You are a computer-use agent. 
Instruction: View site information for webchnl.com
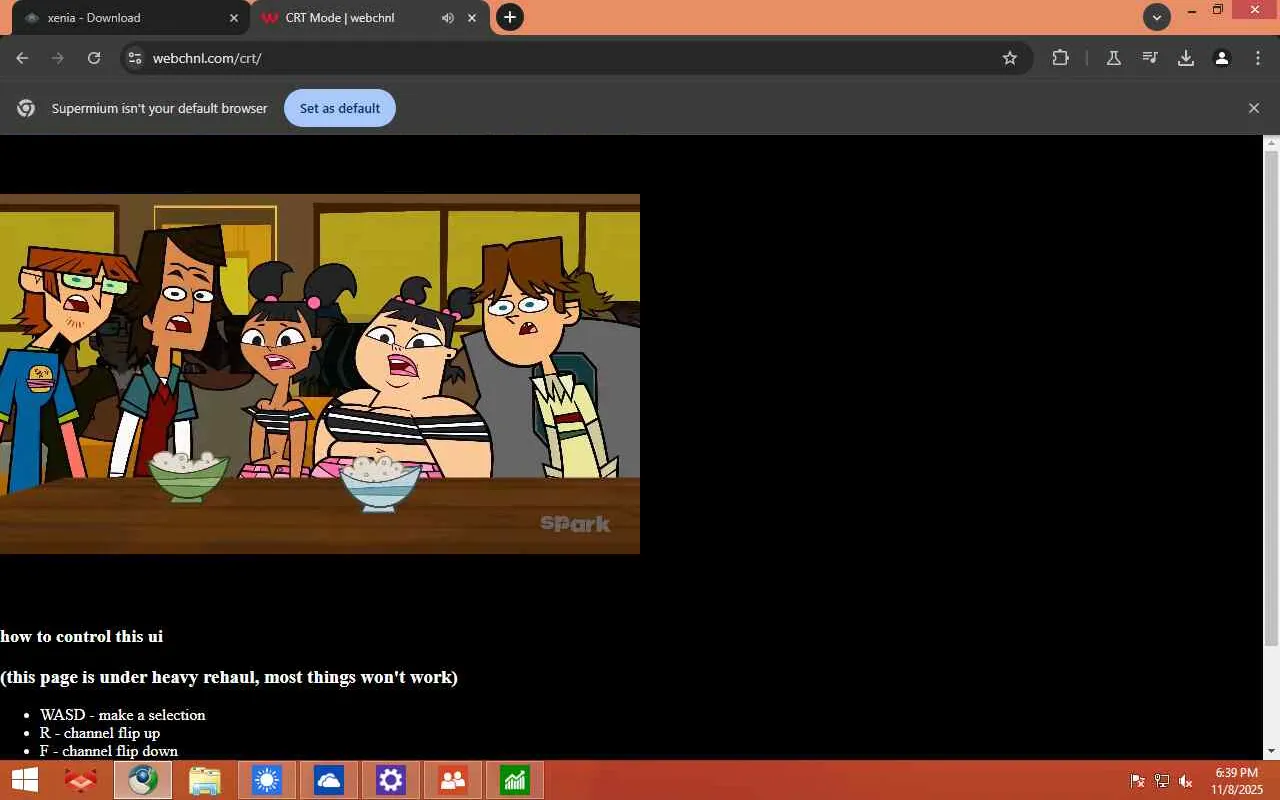[x=135, y=58]
